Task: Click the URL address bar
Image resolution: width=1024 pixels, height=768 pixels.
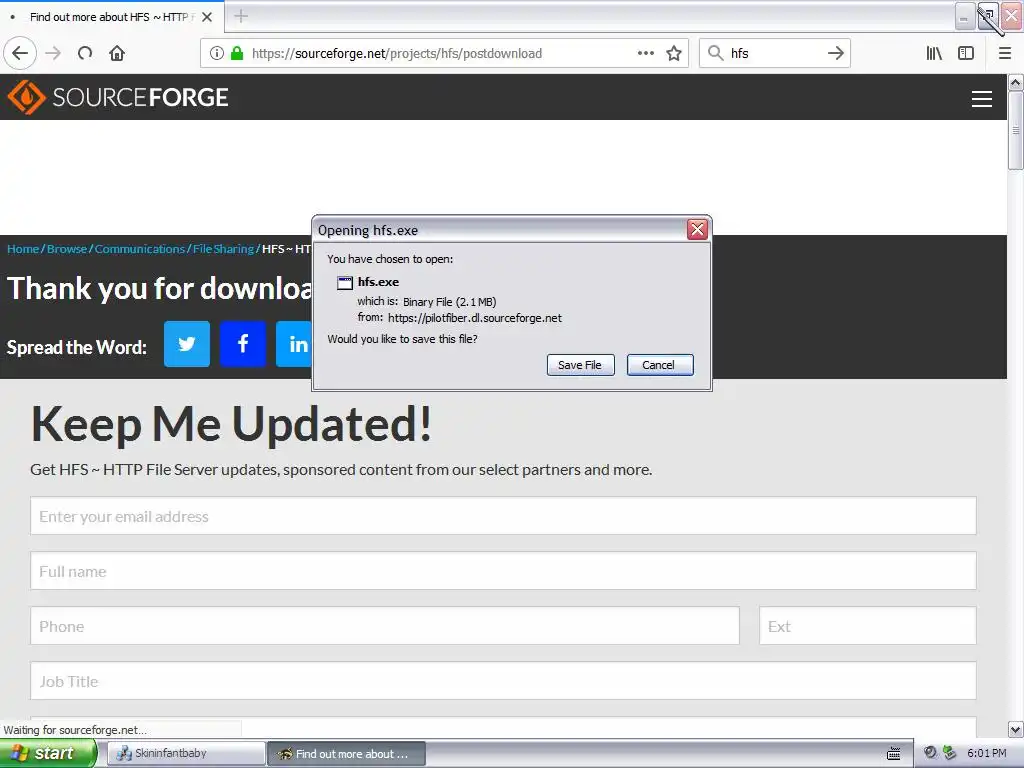Action: (x=444, y=53)
